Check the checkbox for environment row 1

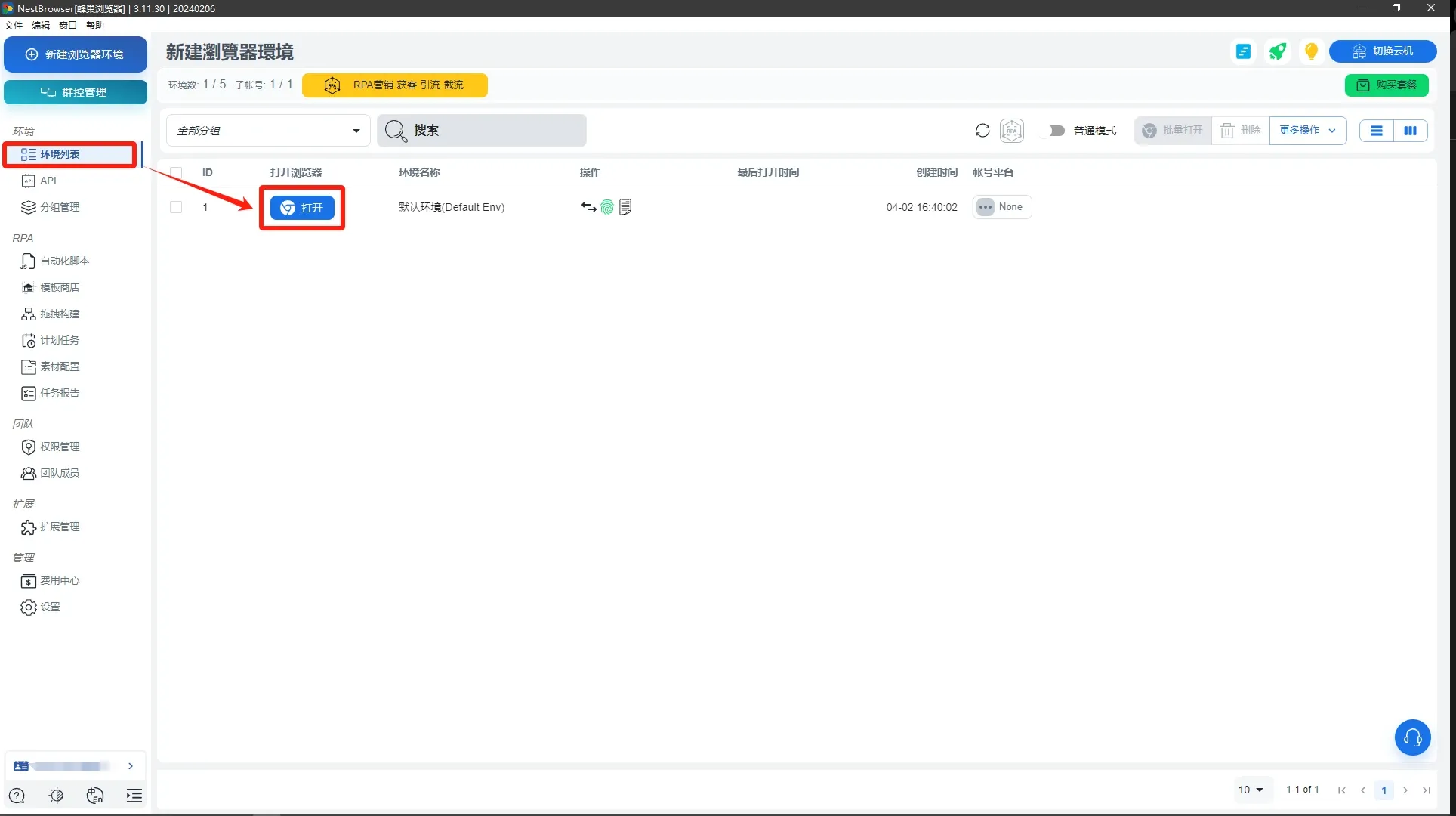(x=176, y=207)
